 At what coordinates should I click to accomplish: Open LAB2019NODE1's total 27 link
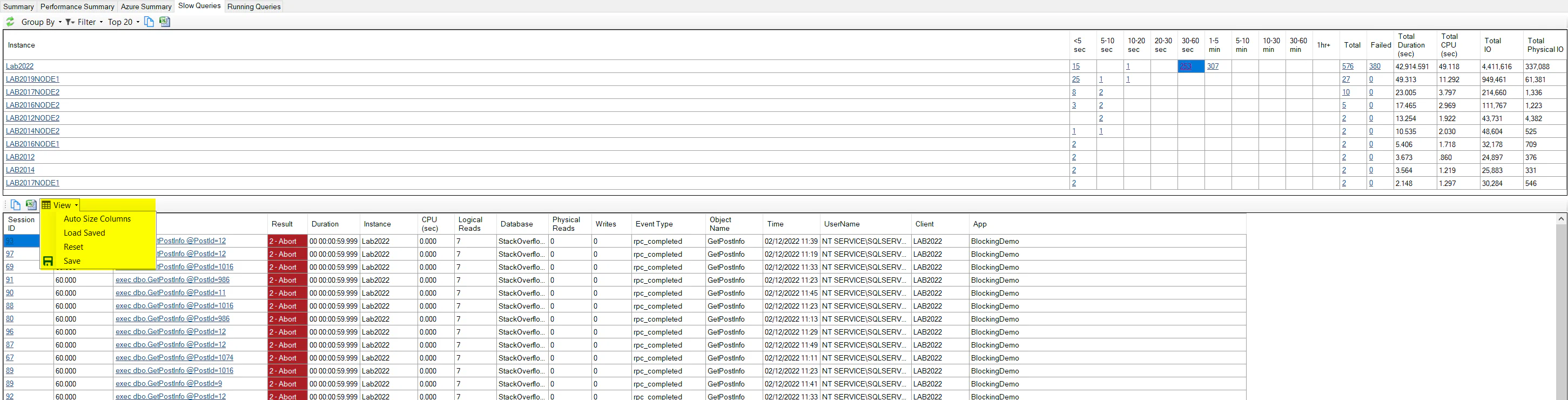click(x=1346, y=79)
